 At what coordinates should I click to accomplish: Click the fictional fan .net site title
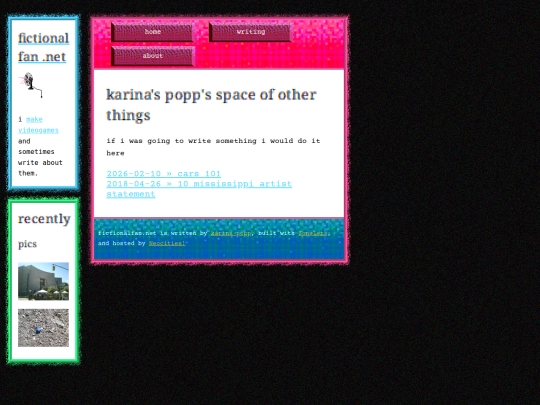click(43, 47)
